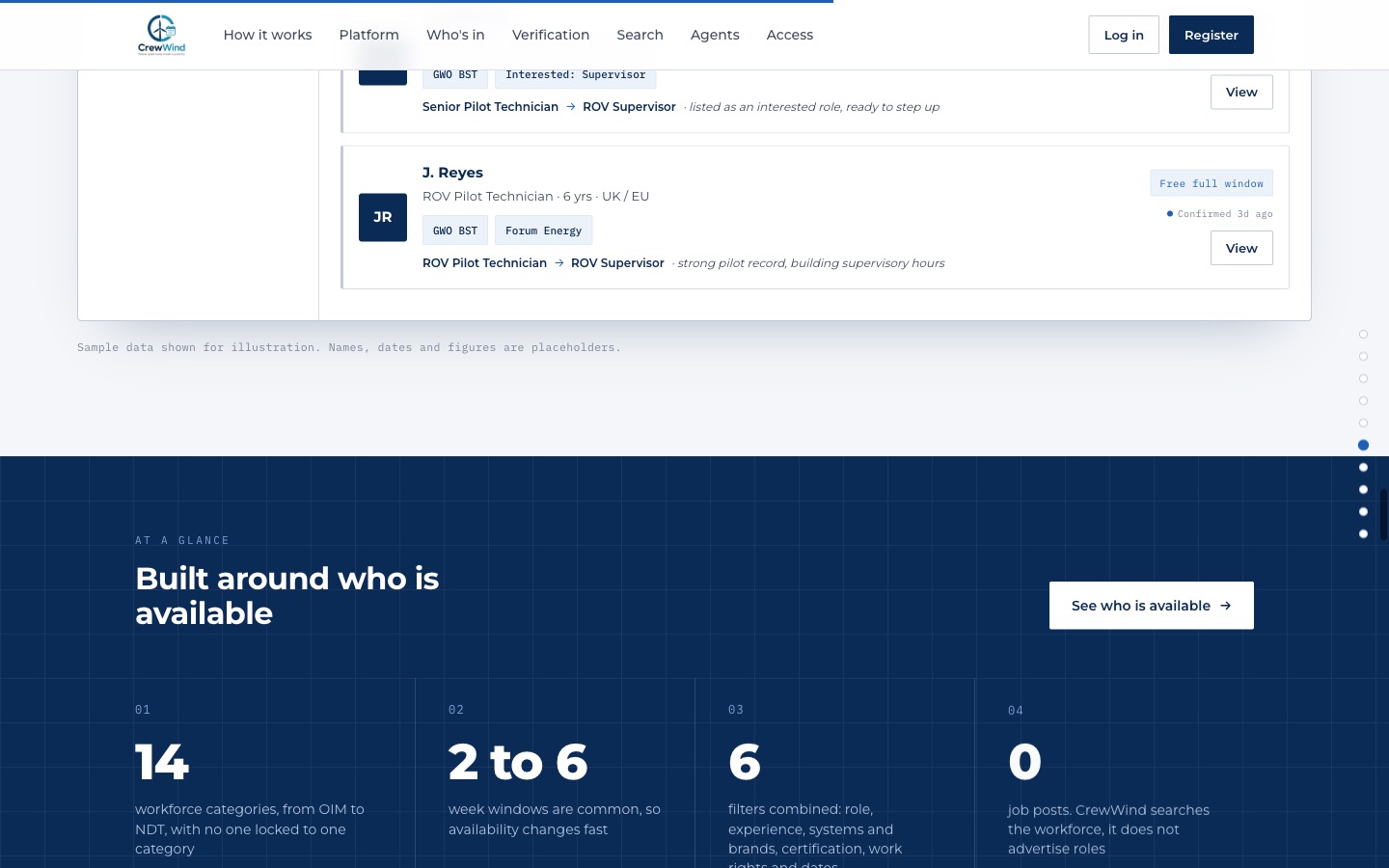This screenshot has height=868, width=1389.
Task: Open the Platform nav item
Action: (368, 35)
